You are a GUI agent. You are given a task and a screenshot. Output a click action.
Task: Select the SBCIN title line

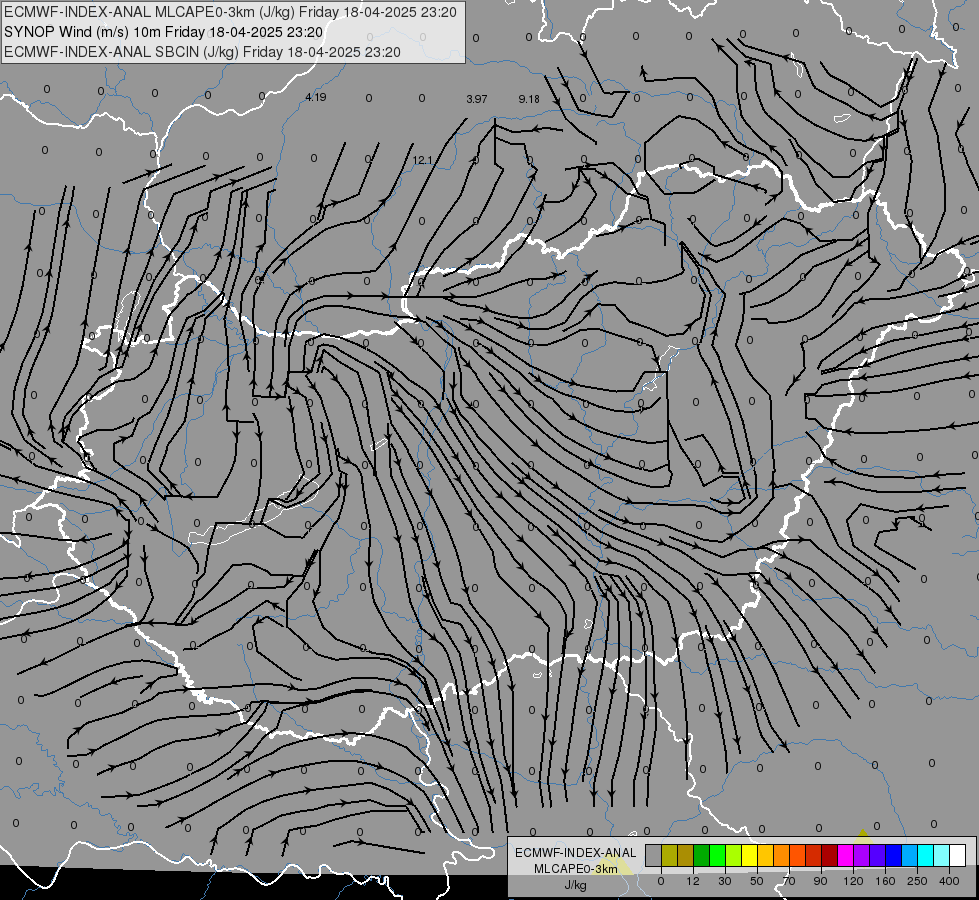[x=202, y=52]
